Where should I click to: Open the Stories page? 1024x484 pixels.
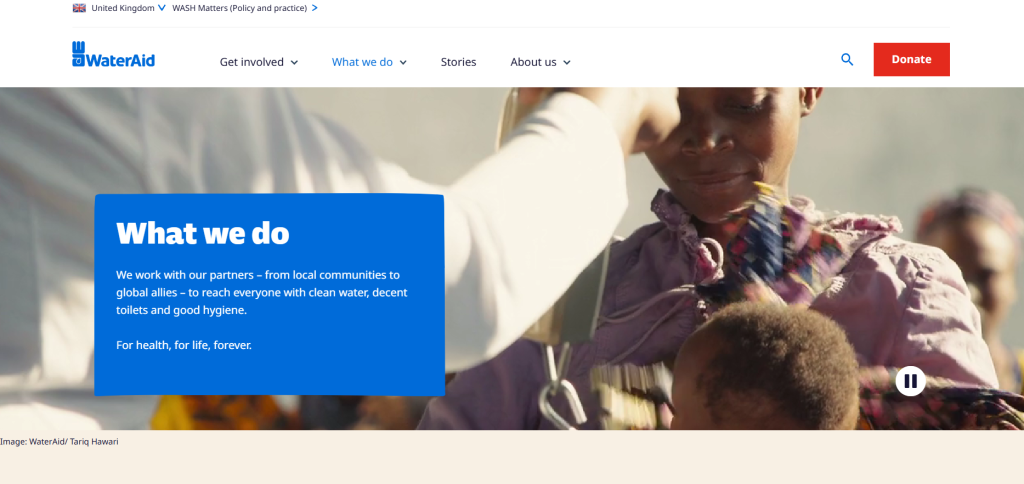pyautogui.click(x=458, y=62)
